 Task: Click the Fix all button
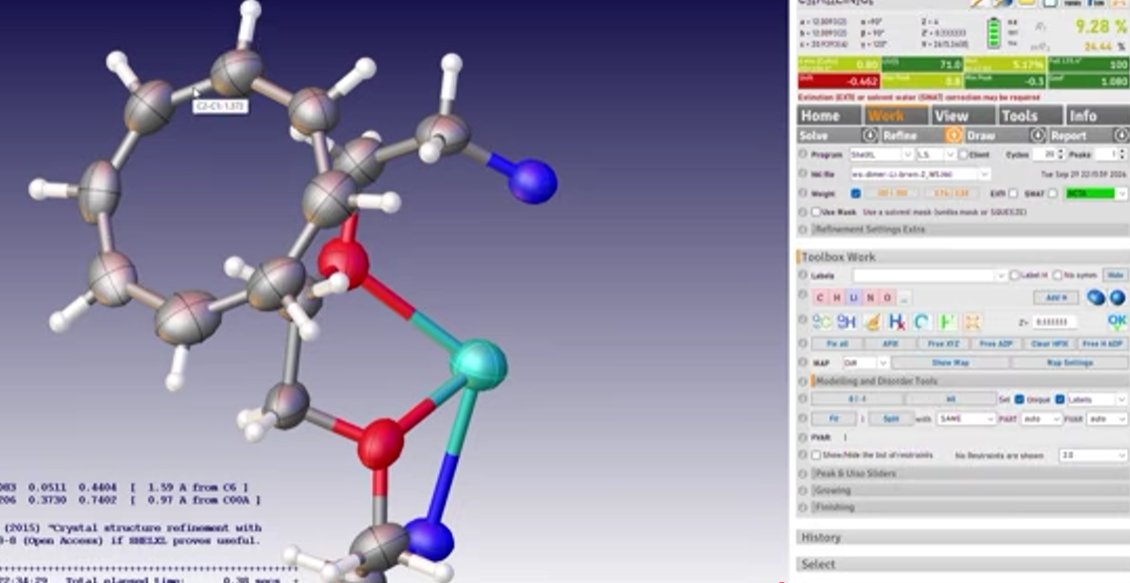(837, 344)
